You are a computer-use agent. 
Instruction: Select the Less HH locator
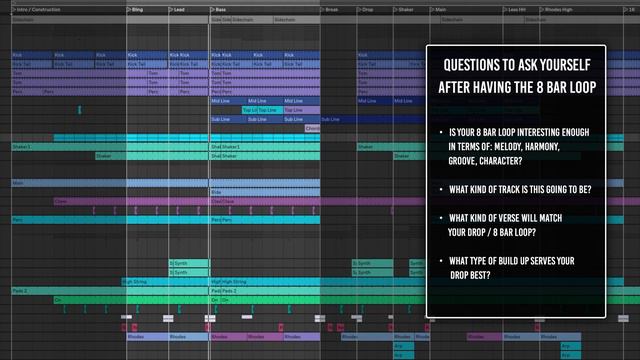pos(514,9)
